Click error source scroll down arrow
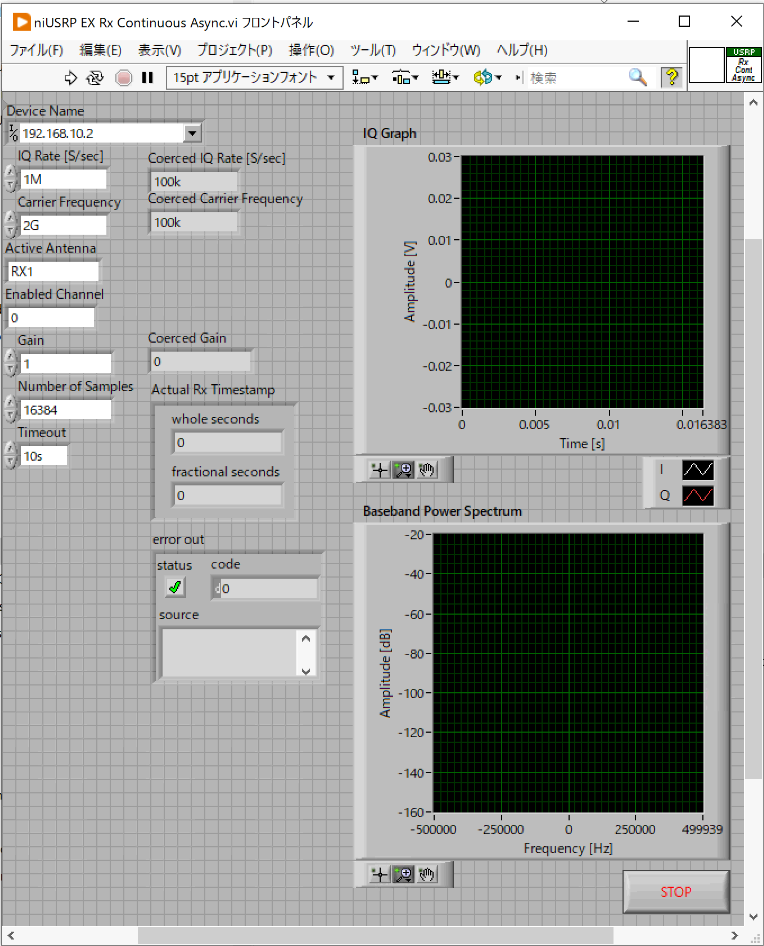Viewport: 764px width, 946px height. 306,670
